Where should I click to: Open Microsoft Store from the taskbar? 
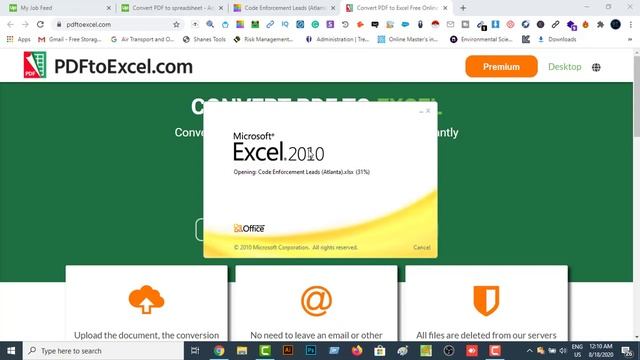point(380,351)
